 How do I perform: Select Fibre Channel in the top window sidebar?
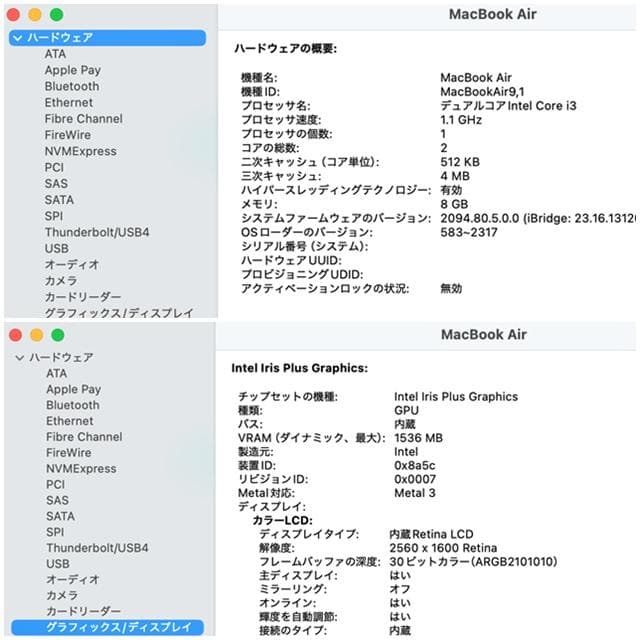pos(83,119)
